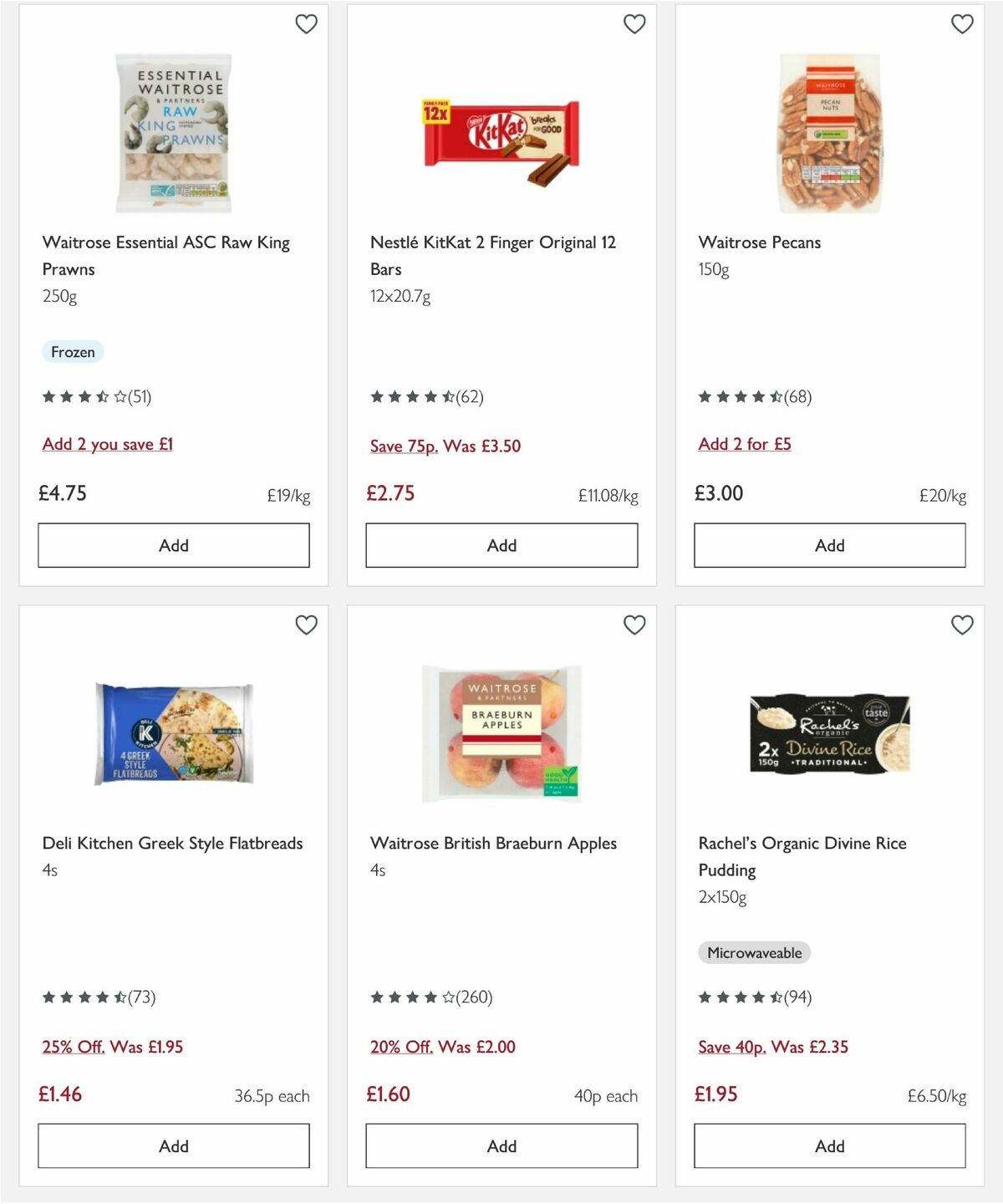This screenshot has width=1003, height=1204.
Task: Add the Braeburn Apples to basket
Action: (501, 1146)
